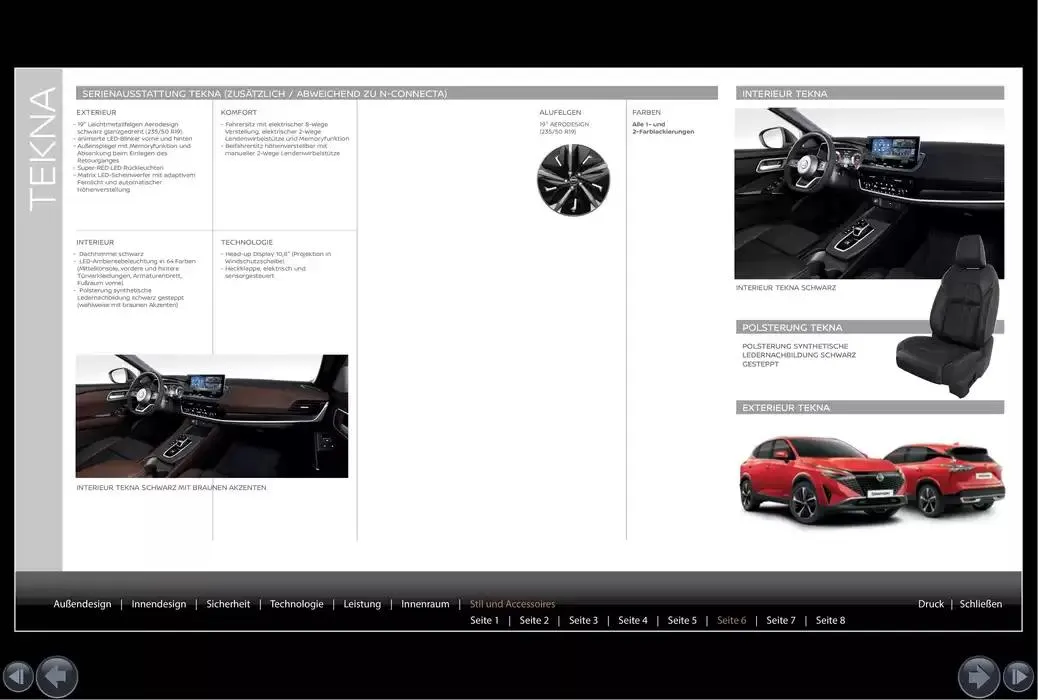Click the next page arrow button
The width and height of the screenshot is (1038, 700).
coord(978,676)
